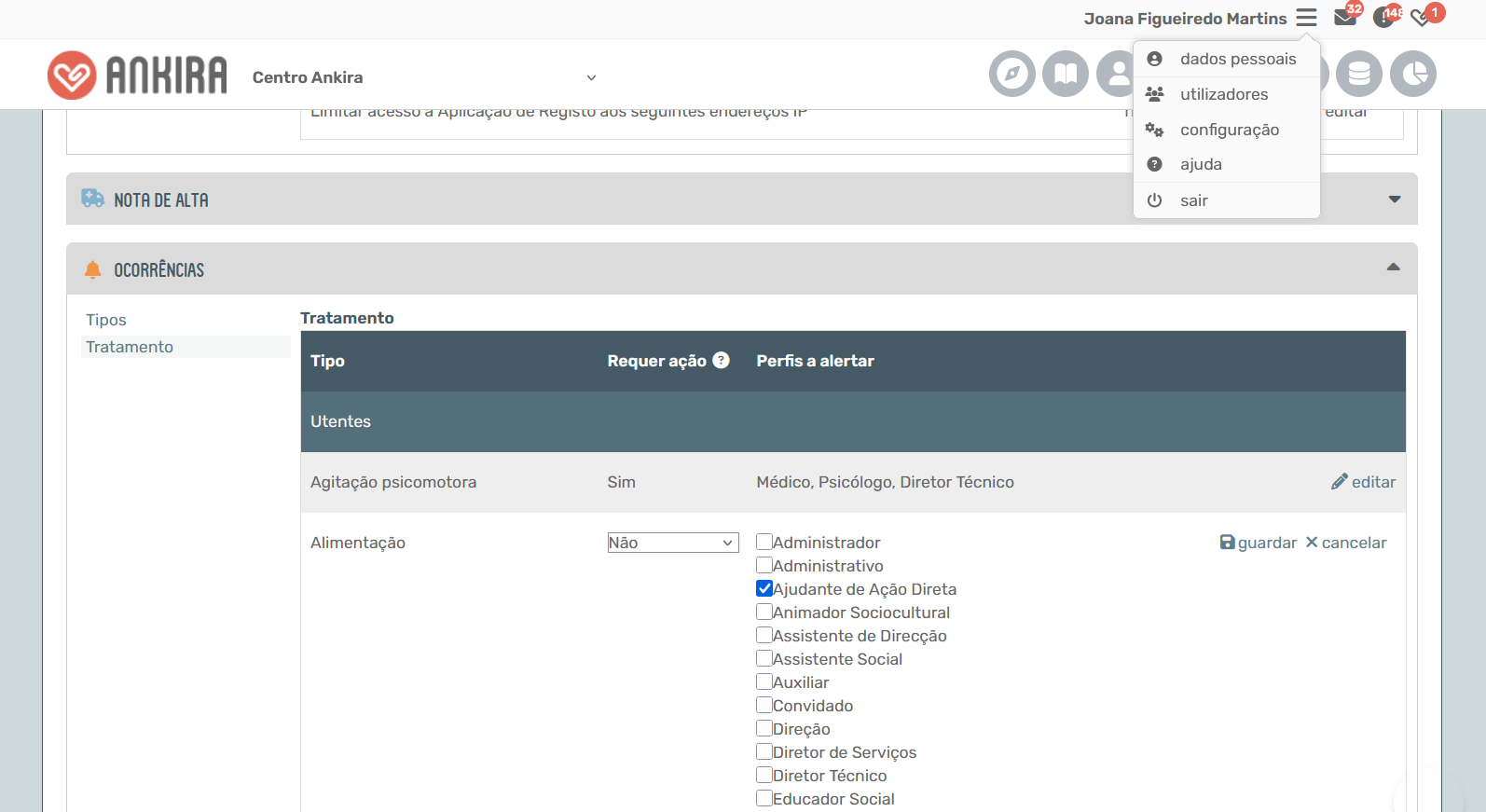Collapse the Ocorrências section

click(x=1393, y=268)
